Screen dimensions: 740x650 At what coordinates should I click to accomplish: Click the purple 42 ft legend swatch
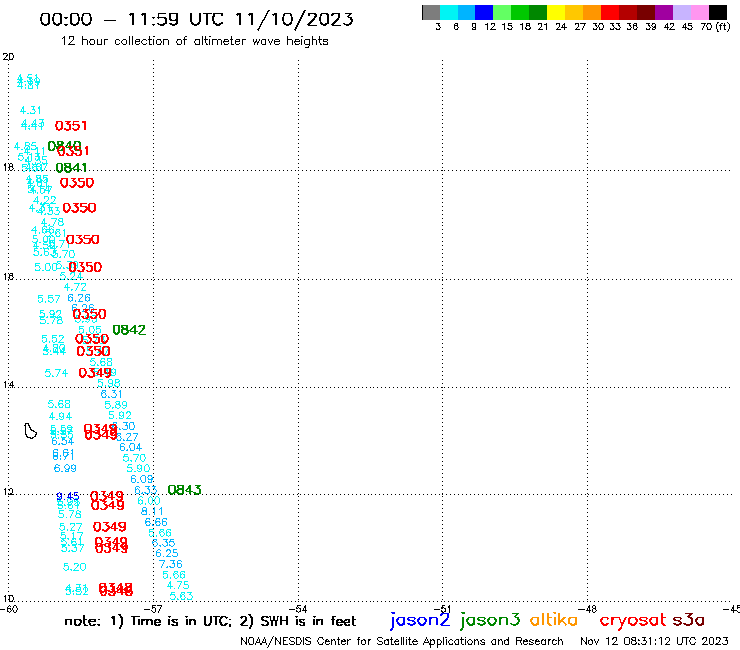point(664,12)
